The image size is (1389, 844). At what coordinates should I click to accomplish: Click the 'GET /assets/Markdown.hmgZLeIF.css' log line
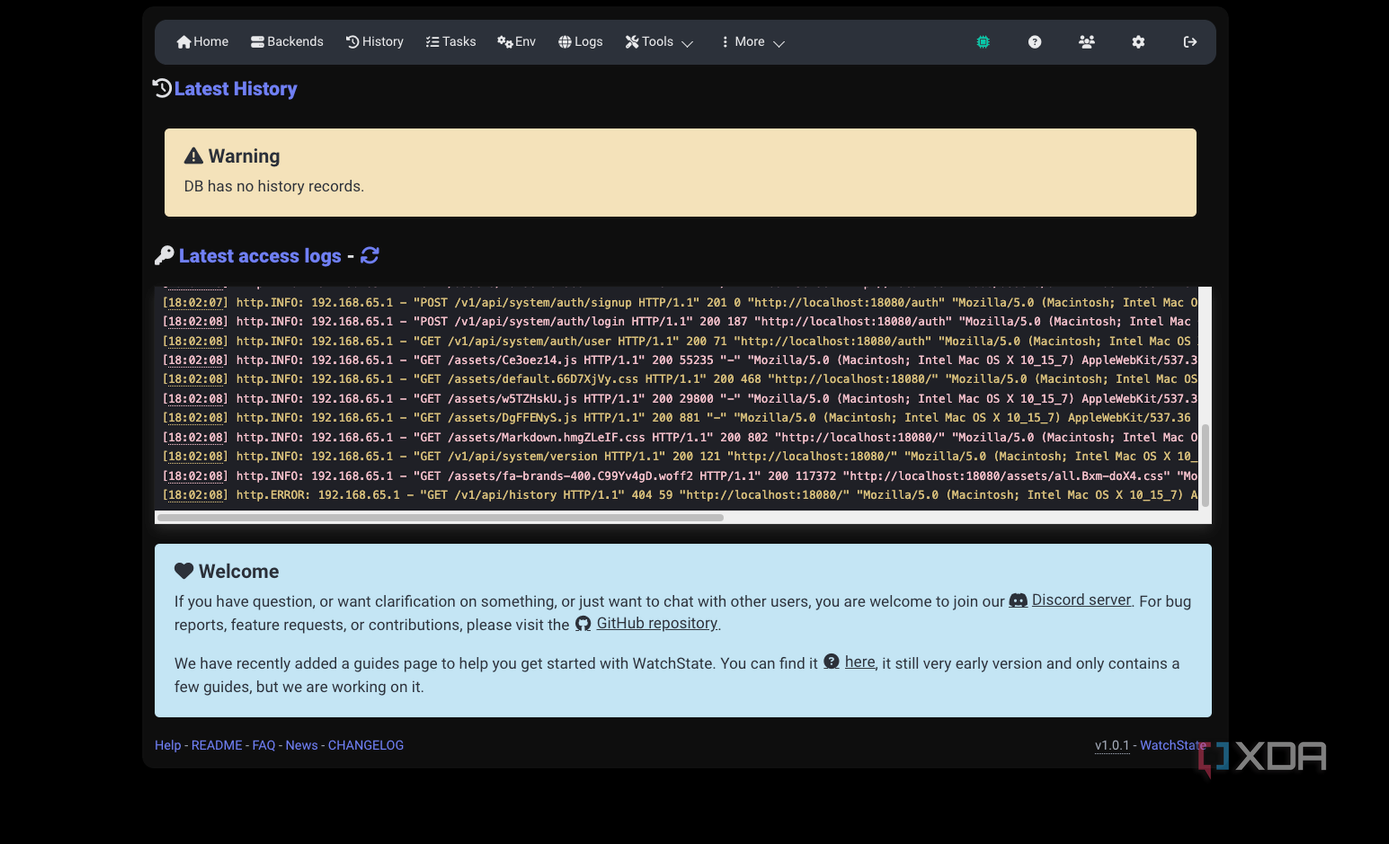(x=680, y=437)
